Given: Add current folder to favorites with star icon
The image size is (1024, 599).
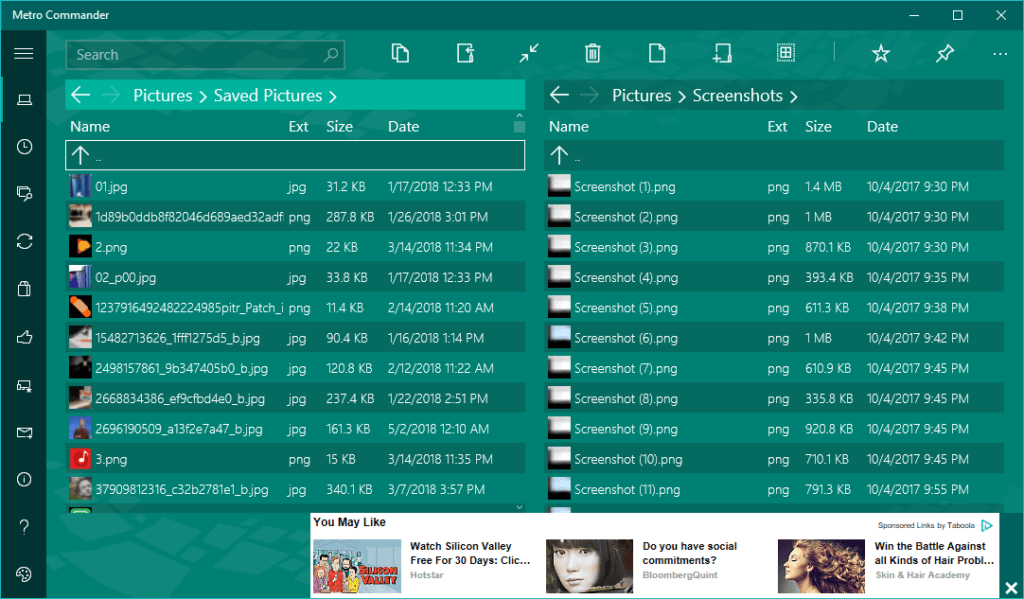Looking at the screenshot, I should pos(880,53).
